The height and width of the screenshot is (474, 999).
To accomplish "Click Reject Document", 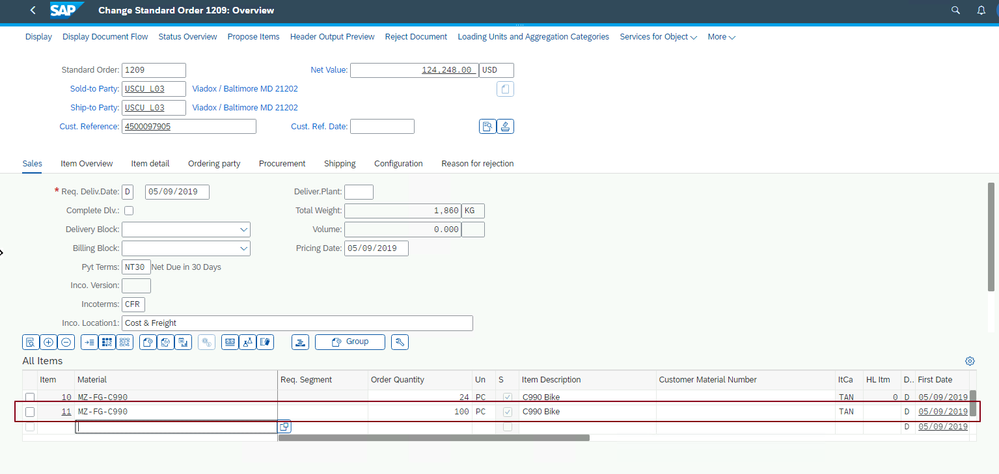I will [416, 37].
